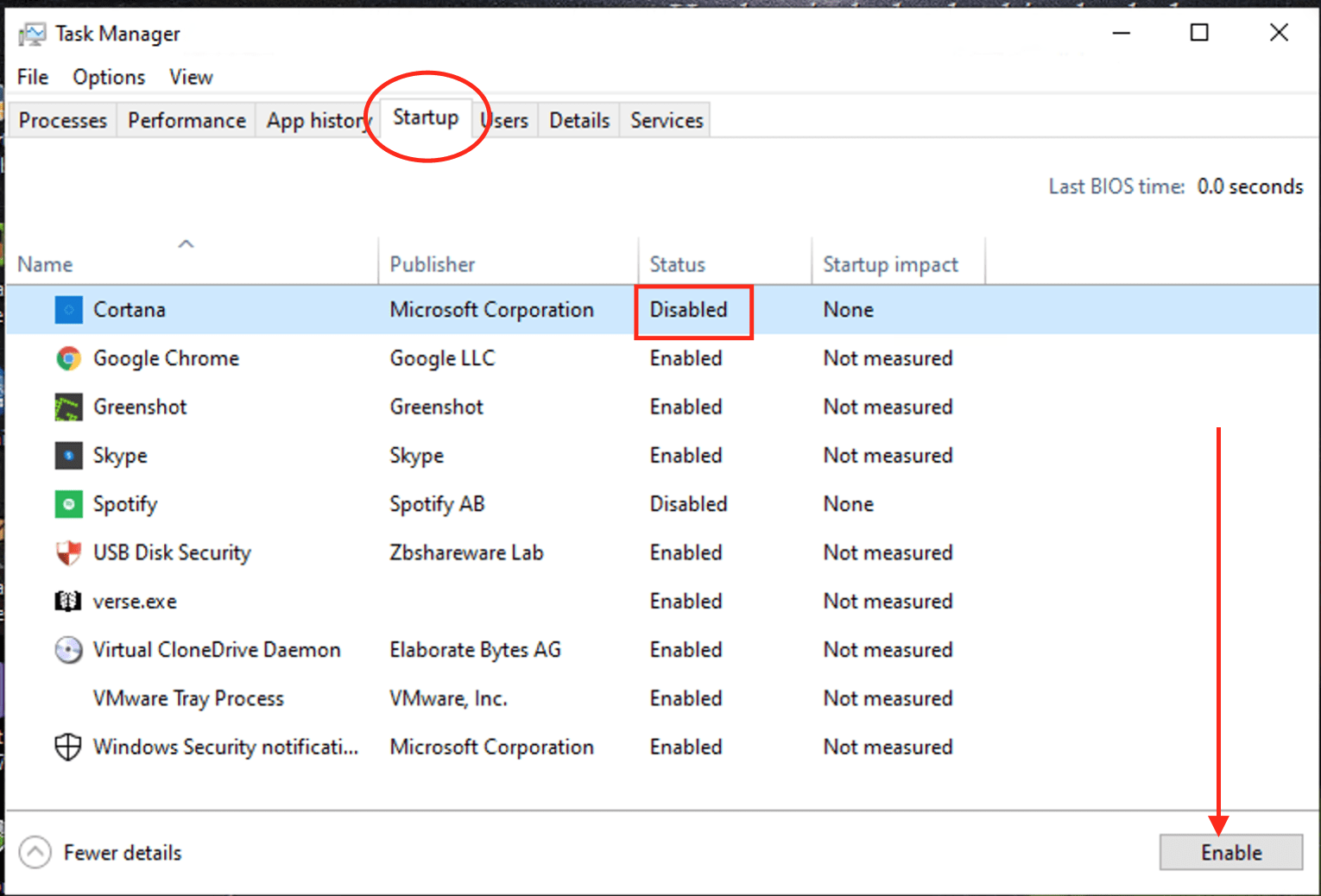
Task: Click USB Disk Security shield icon
Action: point(68,552)
